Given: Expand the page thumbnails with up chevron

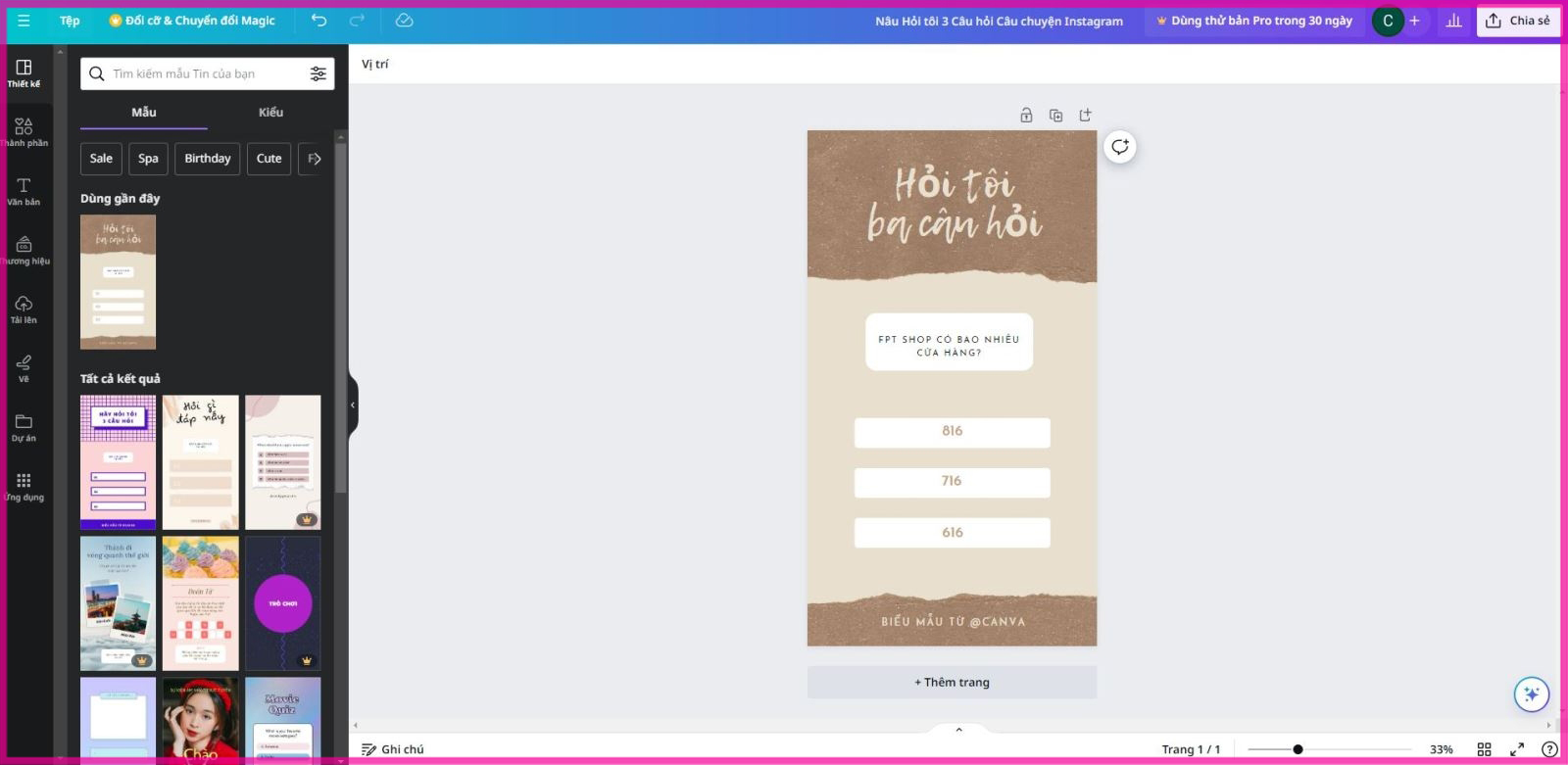Looking at the screenshot, I should click(x=958, y=730).
